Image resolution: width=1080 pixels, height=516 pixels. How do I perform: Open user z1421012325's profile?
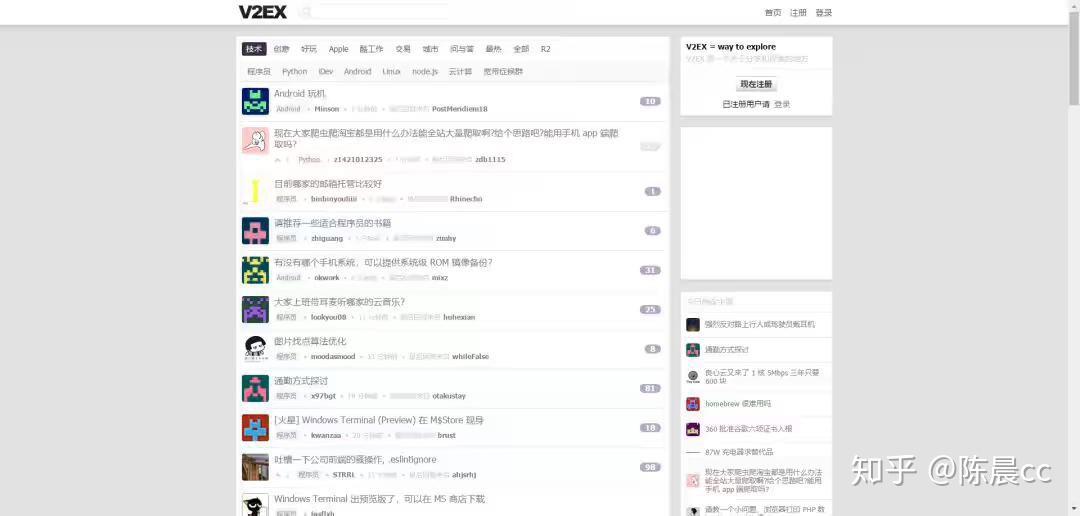tap(357, 159)
